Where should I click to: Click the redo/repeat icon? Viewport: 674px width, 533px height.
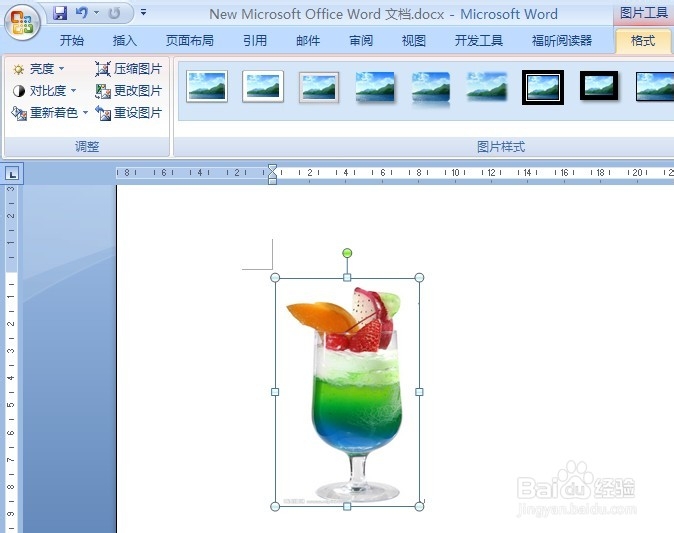pos(114,13)
